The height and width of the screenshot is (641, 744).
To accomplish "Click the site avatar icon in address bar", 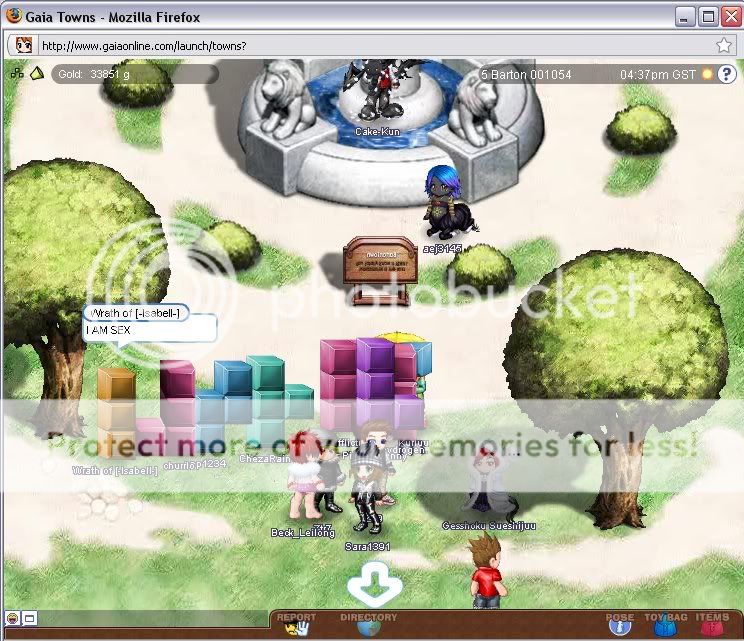I will coord(24,45).
